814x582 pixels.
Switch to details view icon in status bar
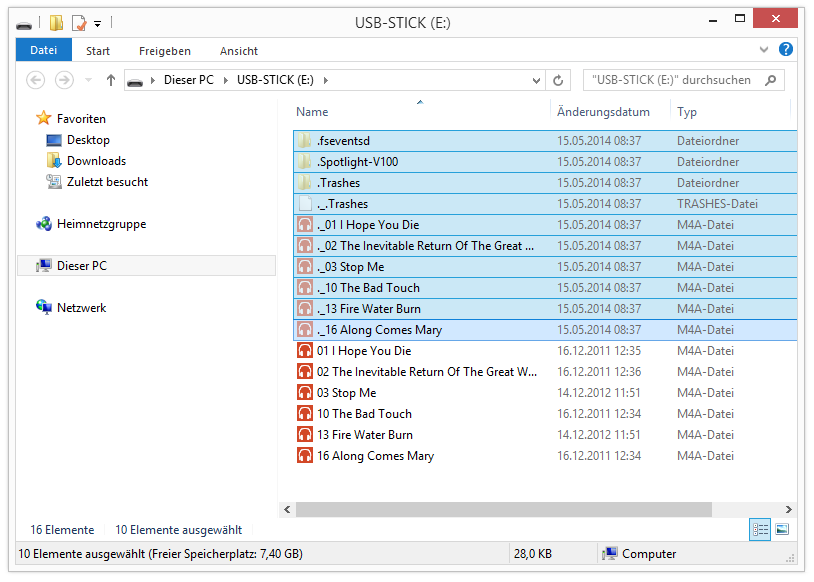click(760, 529)
